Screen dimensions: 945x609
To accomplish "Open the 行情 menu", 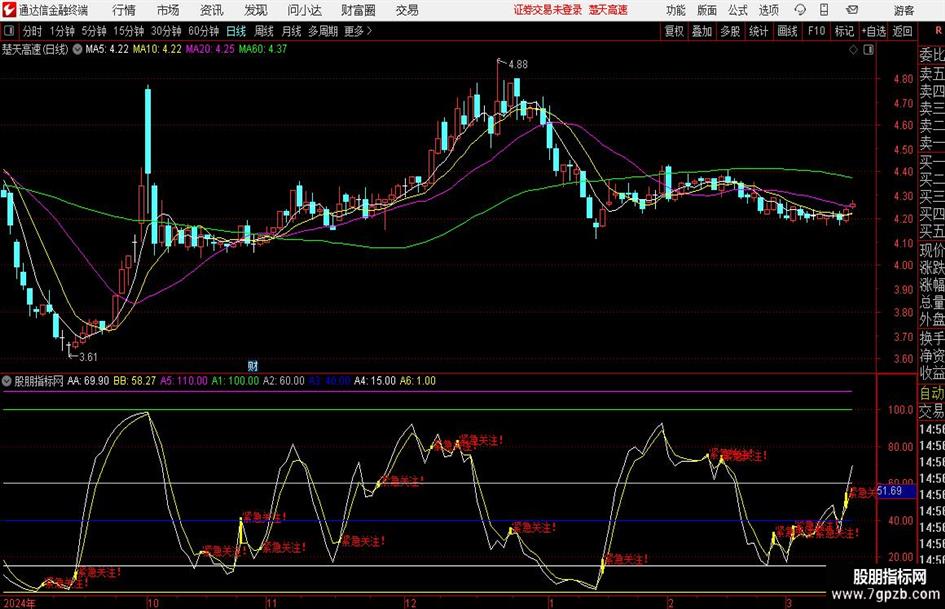I will [124, 10].
